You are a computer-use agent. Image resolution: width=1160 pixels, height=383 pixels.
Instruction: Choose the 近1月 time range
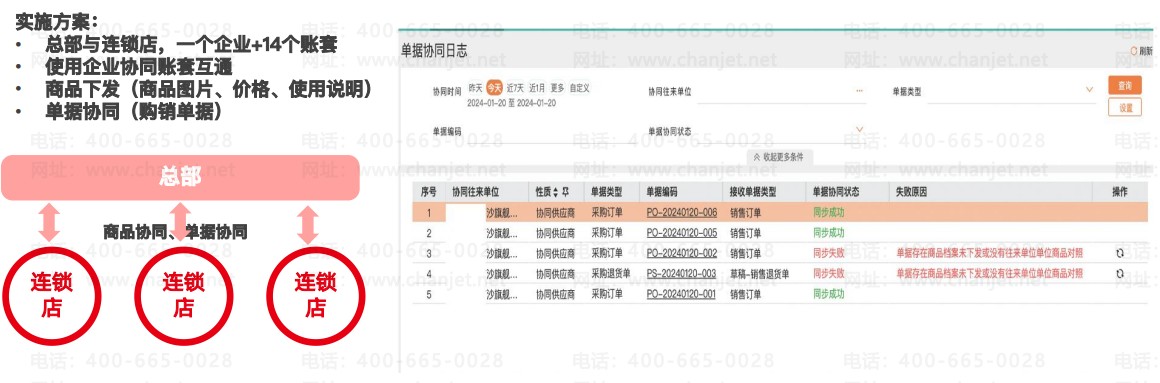point(537,88)
